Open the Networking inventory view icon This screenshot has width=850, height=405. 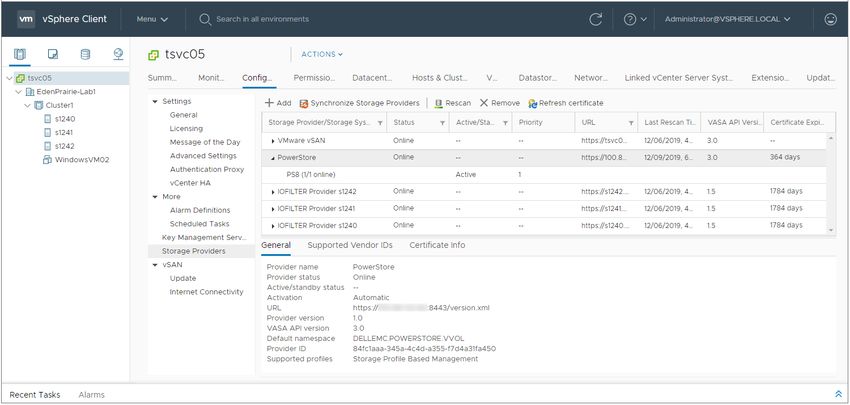click(118, 54)
